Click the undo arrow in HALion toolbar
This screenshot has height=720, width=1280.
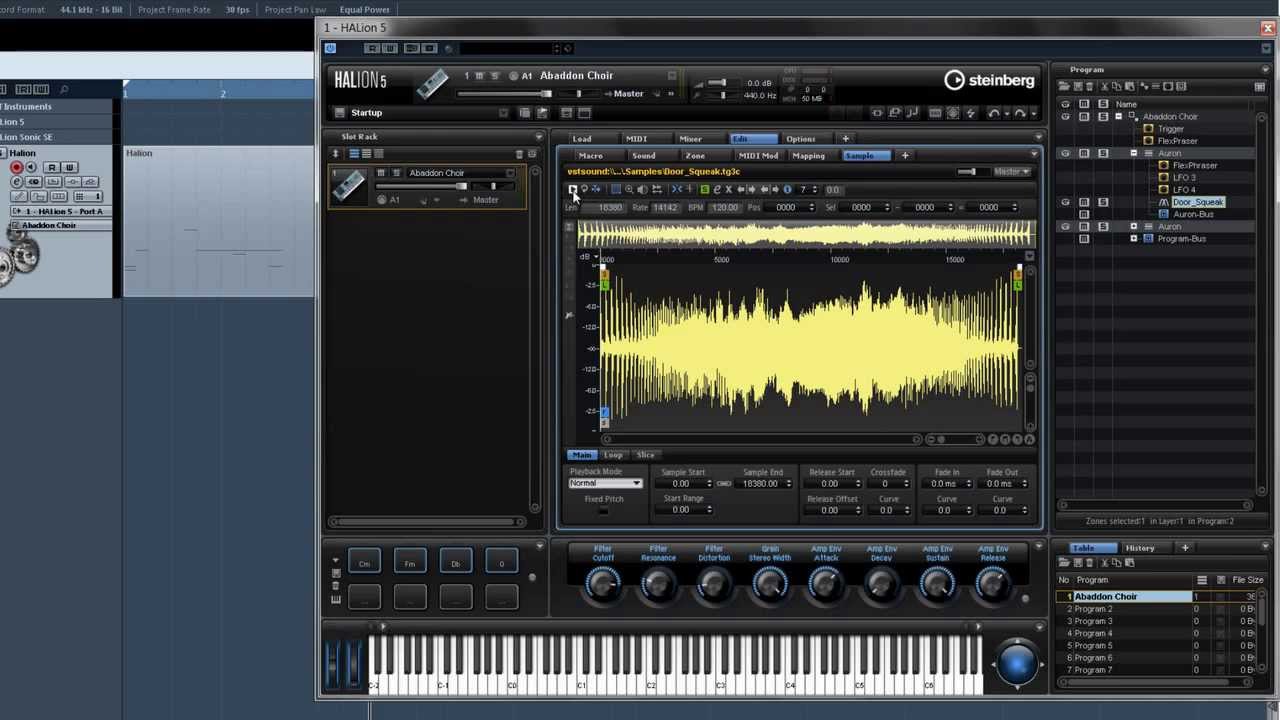(994, 113)
